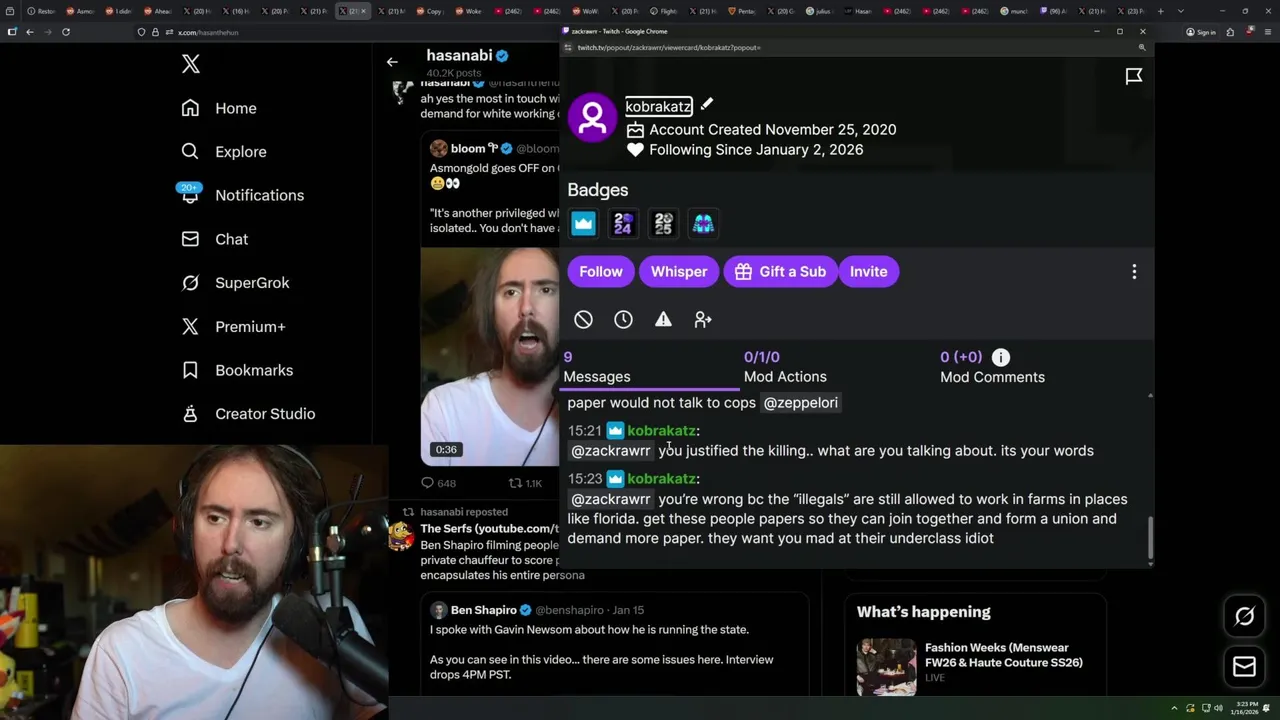Open Bookmarks in X sidebar
The height and width of the screenshot is (720, 1280).
[238, 370]
